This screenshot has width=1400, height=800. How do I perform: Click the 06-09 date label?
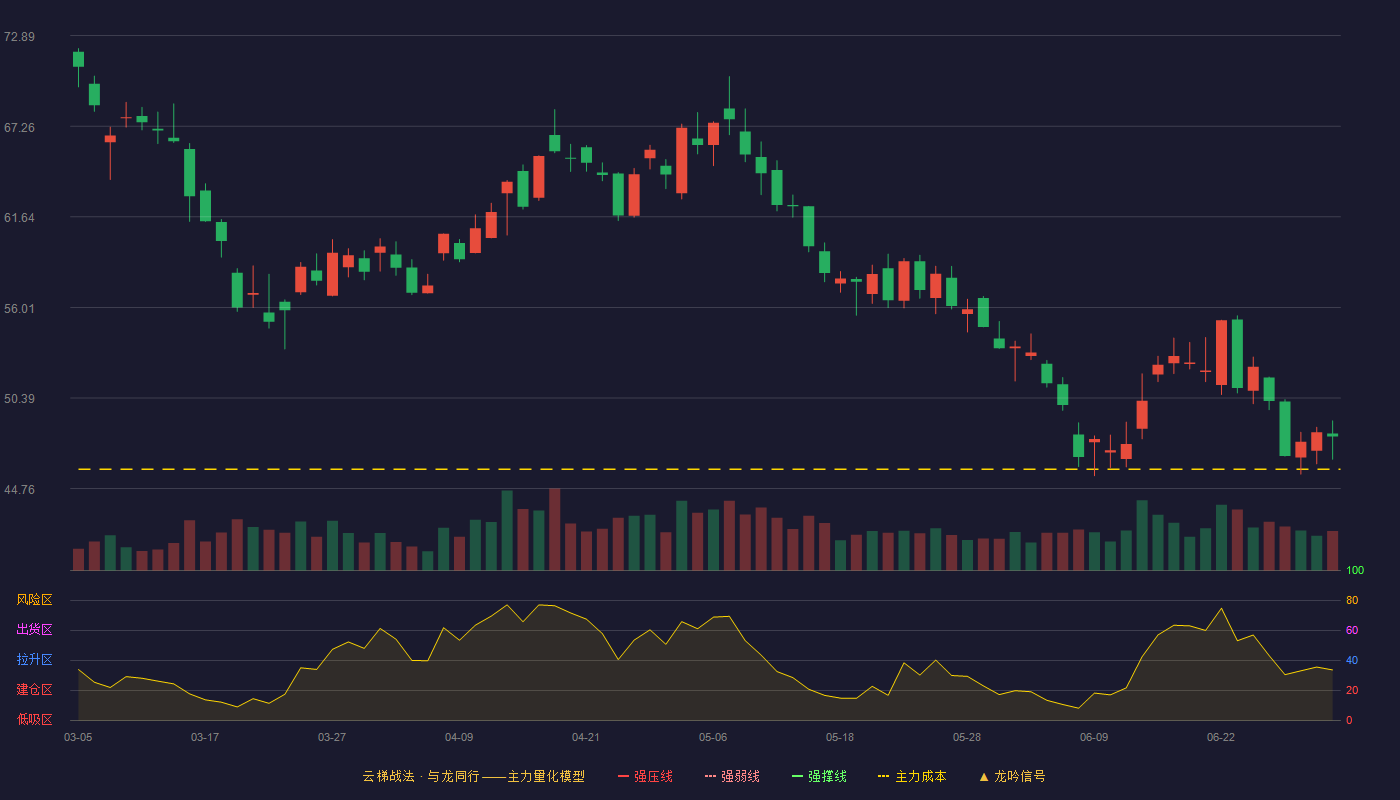[1094, 737]
